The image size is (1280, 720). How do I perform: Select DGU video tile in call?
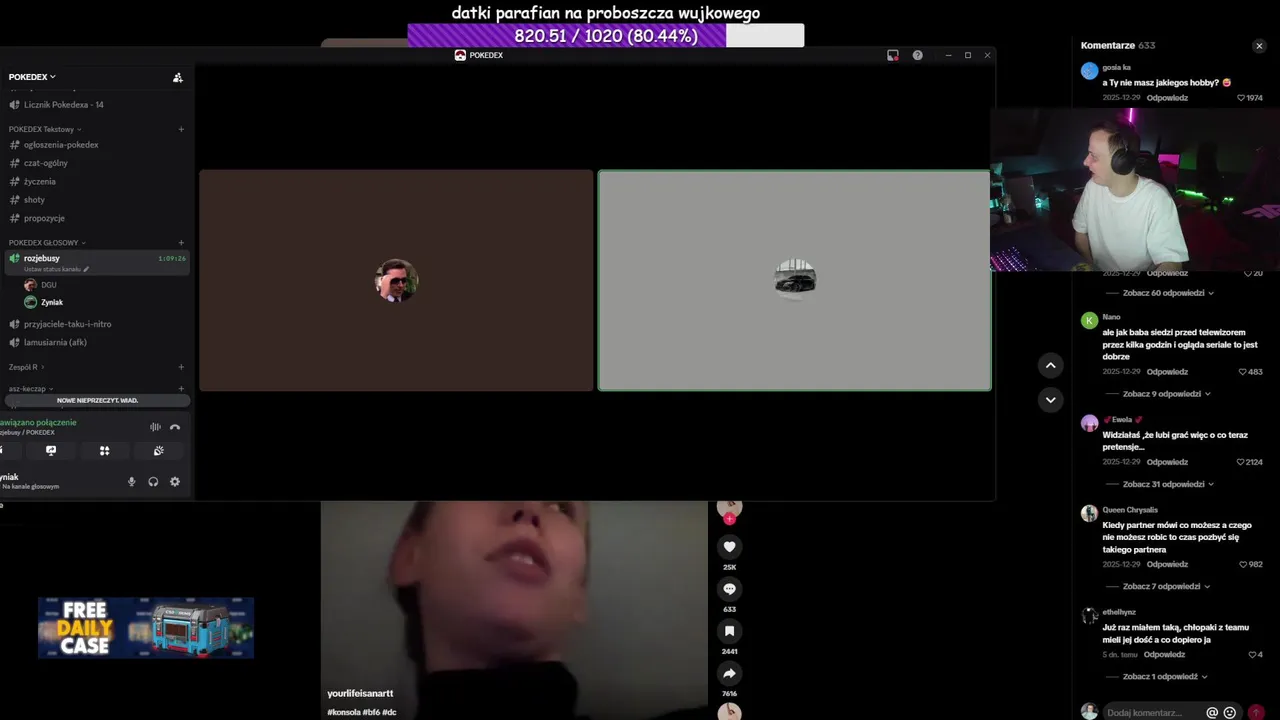coord(396,280)
